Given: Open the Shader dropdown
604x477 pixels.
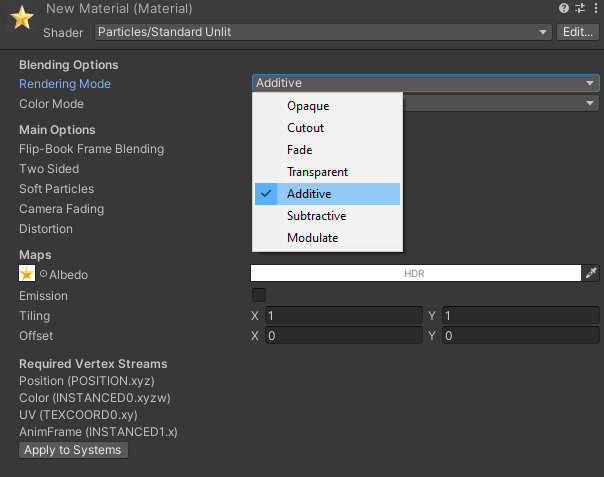Looking at the screenshot, I should point(323,32).
